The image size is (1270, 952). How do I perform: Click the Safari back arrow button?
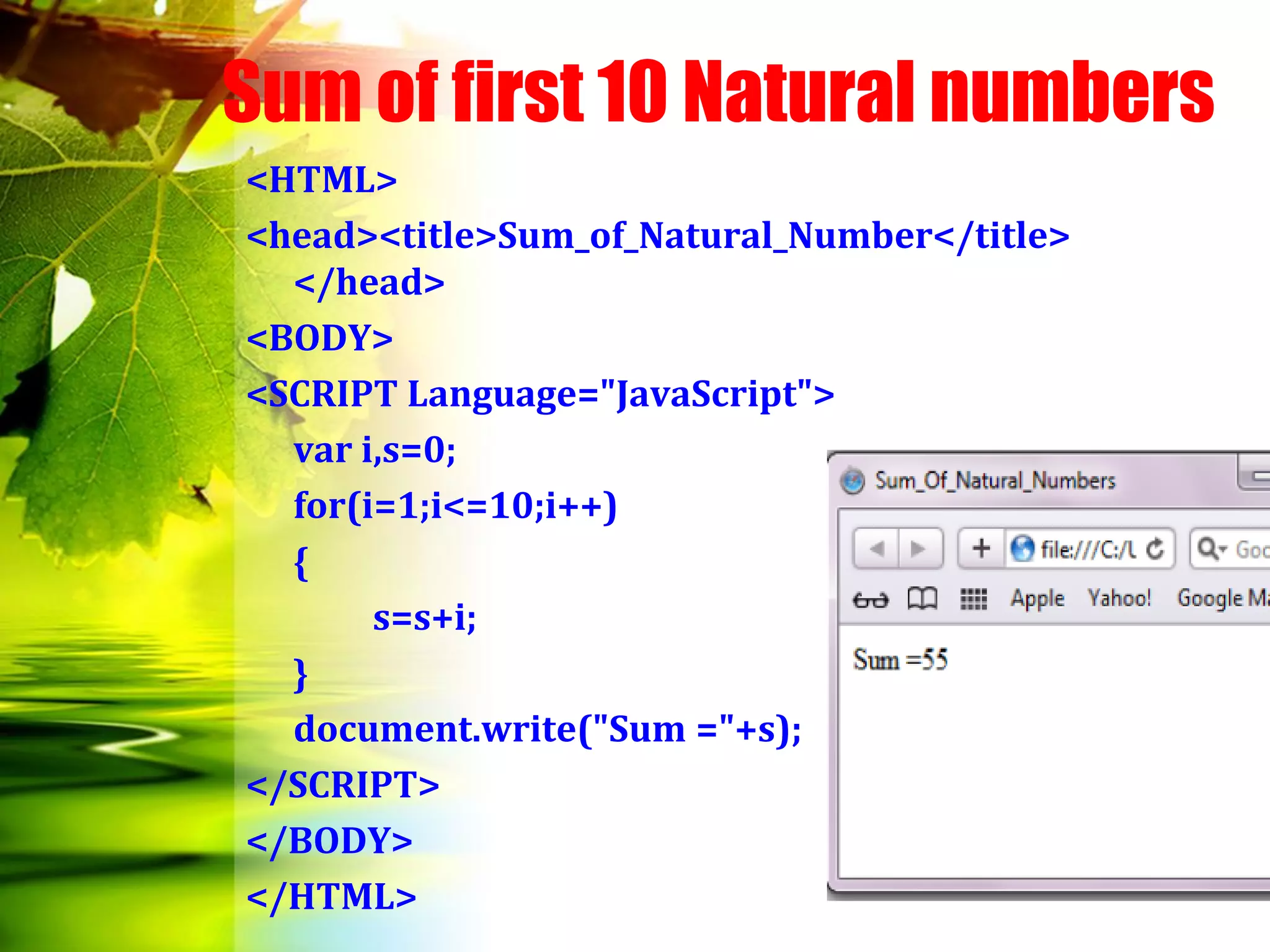[x=876, y=549]
